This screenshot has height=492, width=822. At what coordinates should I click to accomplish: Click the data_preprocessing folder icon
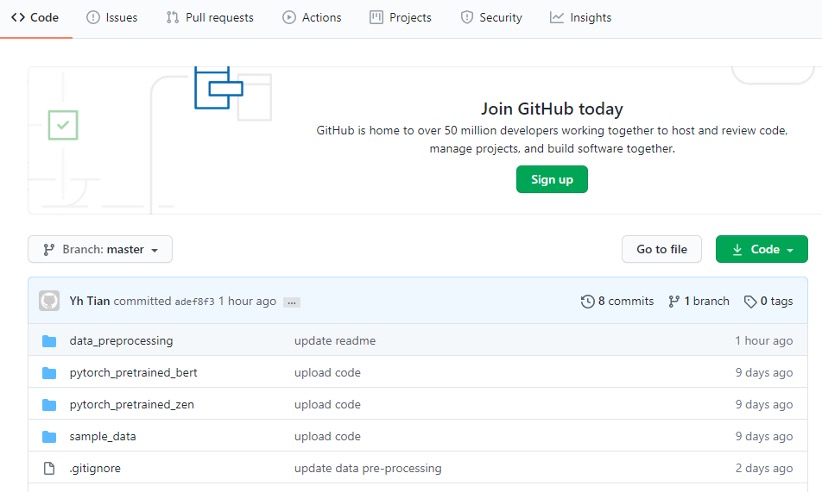(49, 341)
